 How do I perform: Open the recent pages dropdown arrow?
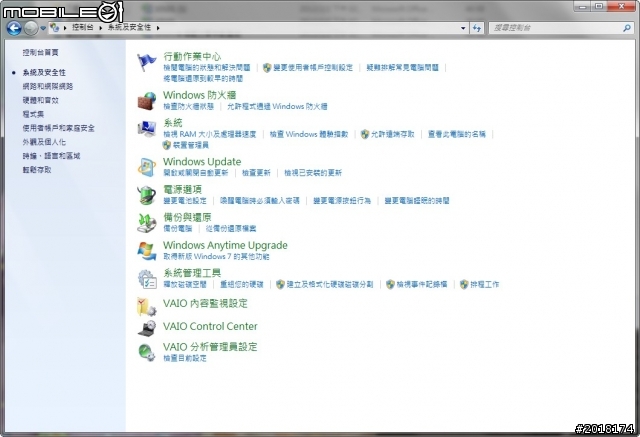pyautogui.click(x=43, y=28)
